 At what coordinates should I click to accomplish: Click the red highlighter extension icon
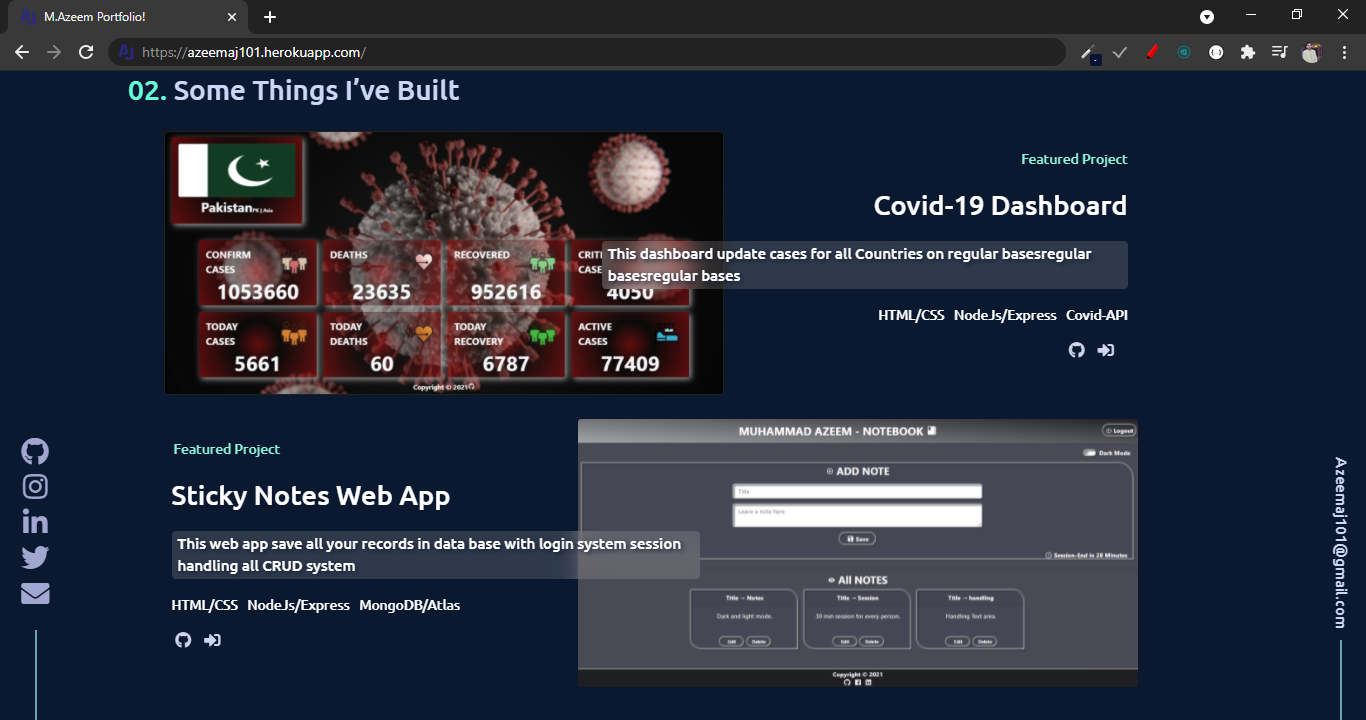pos(1152,52)
